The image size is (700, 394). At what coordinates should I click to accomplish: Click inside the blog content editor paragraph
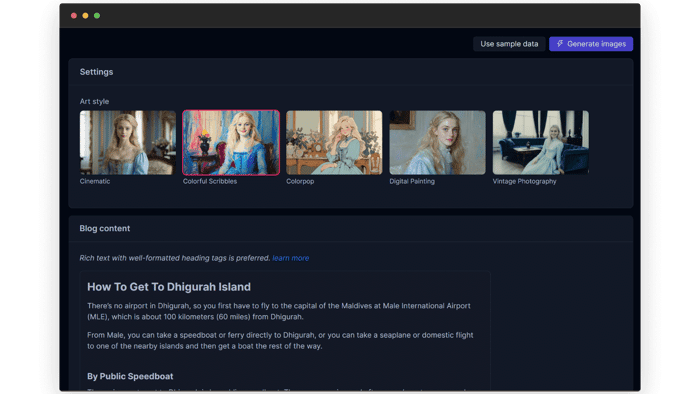coord(280,311)
